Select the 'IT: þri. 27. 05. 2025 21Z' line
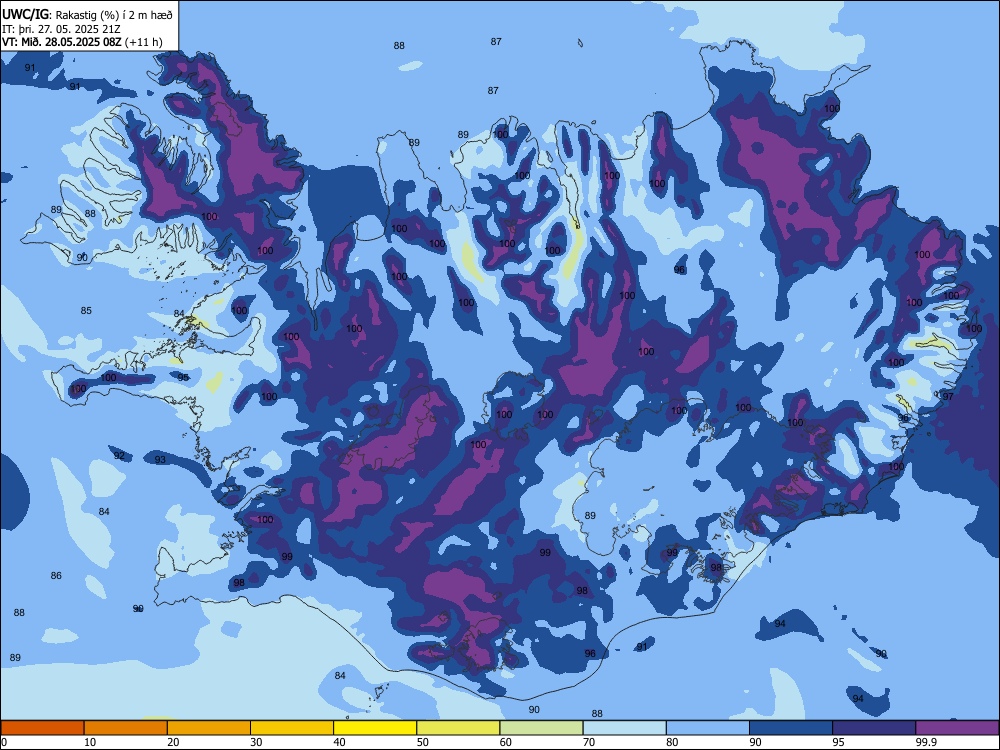The image size is (1000, 750). 61,29
